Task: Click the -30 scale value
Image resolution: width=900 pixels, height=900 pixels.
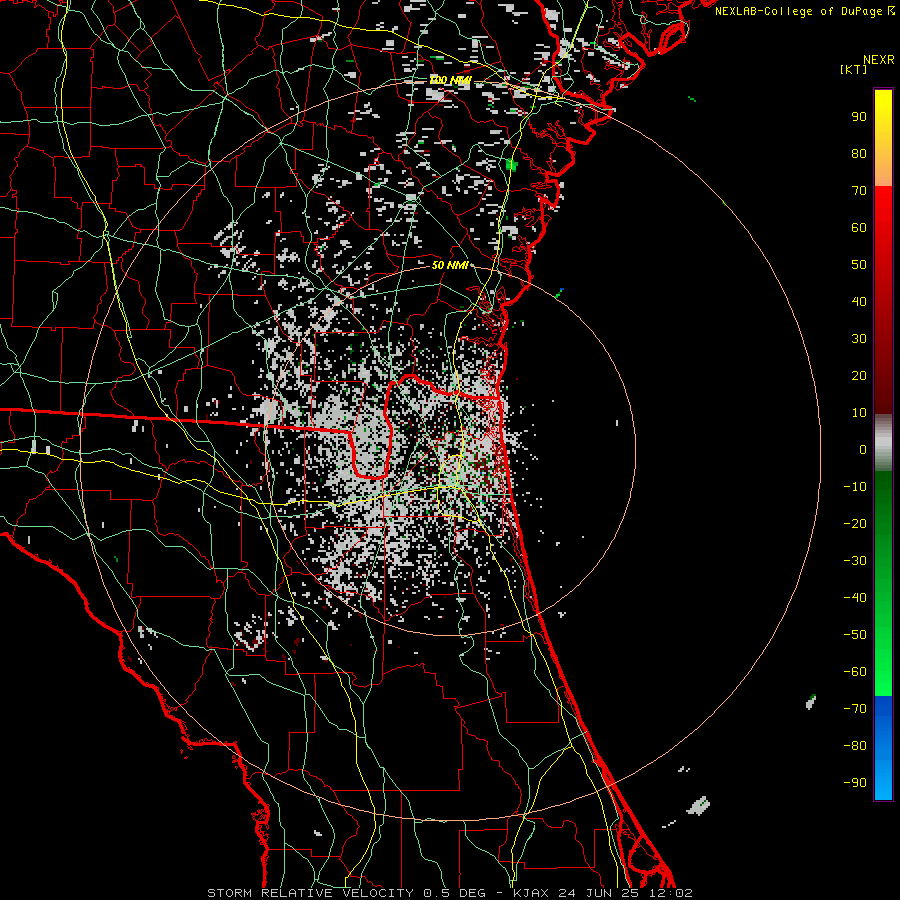Action: 855,561
